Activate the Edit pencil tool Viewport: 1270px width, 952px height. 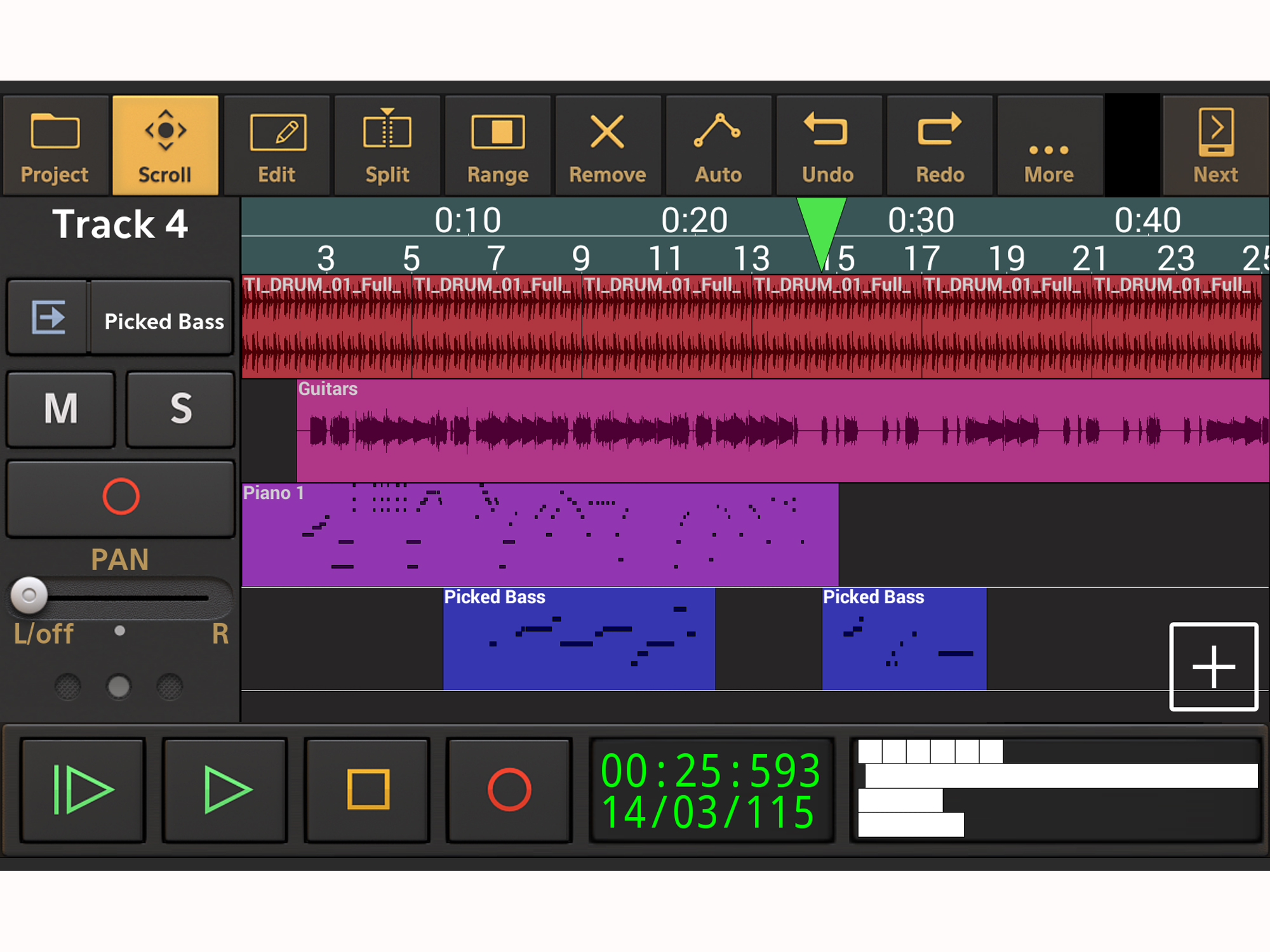[x=277, y=145]
